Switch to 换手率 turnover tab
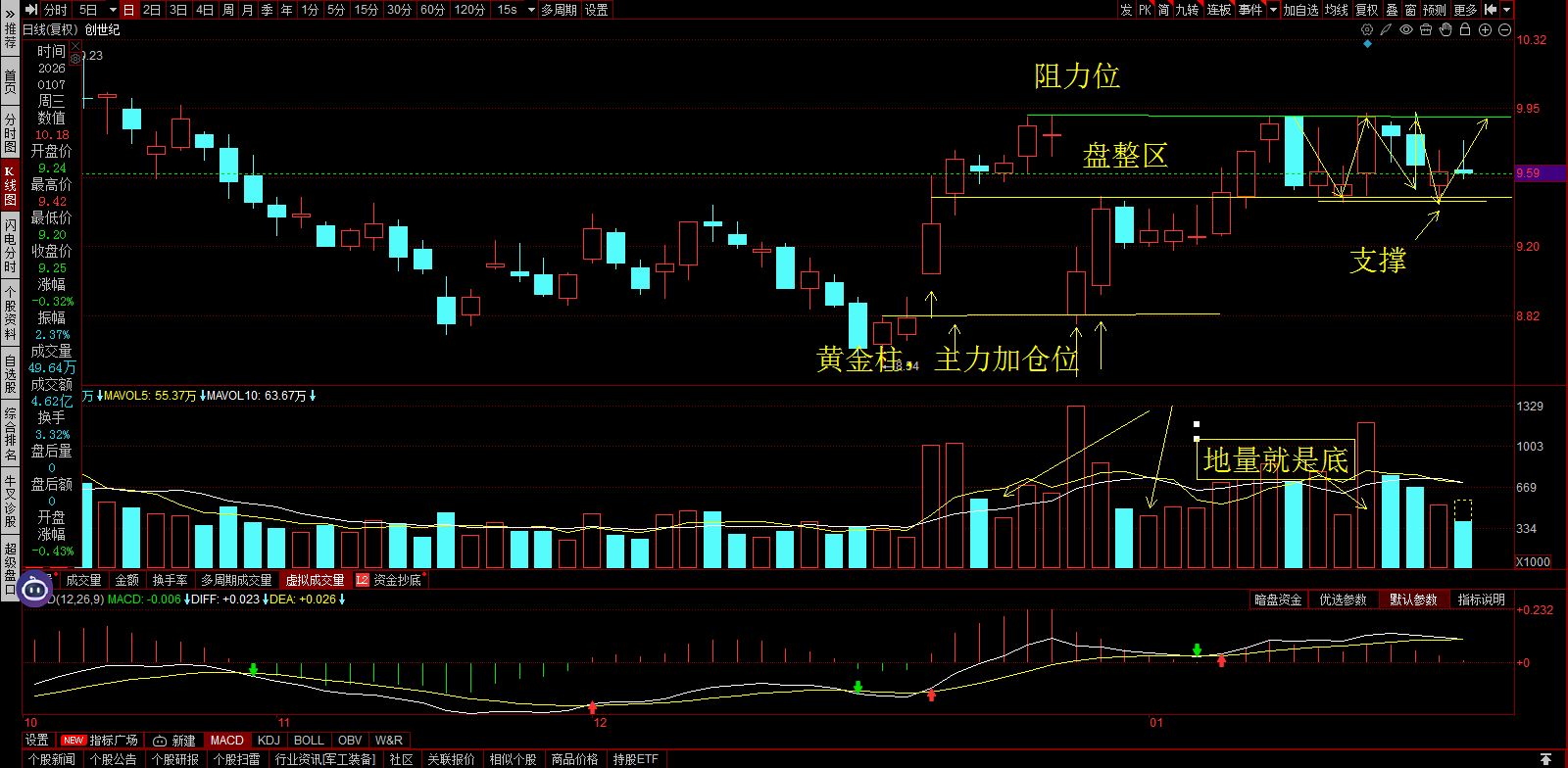1568x768 pixels. coord(170,580)
